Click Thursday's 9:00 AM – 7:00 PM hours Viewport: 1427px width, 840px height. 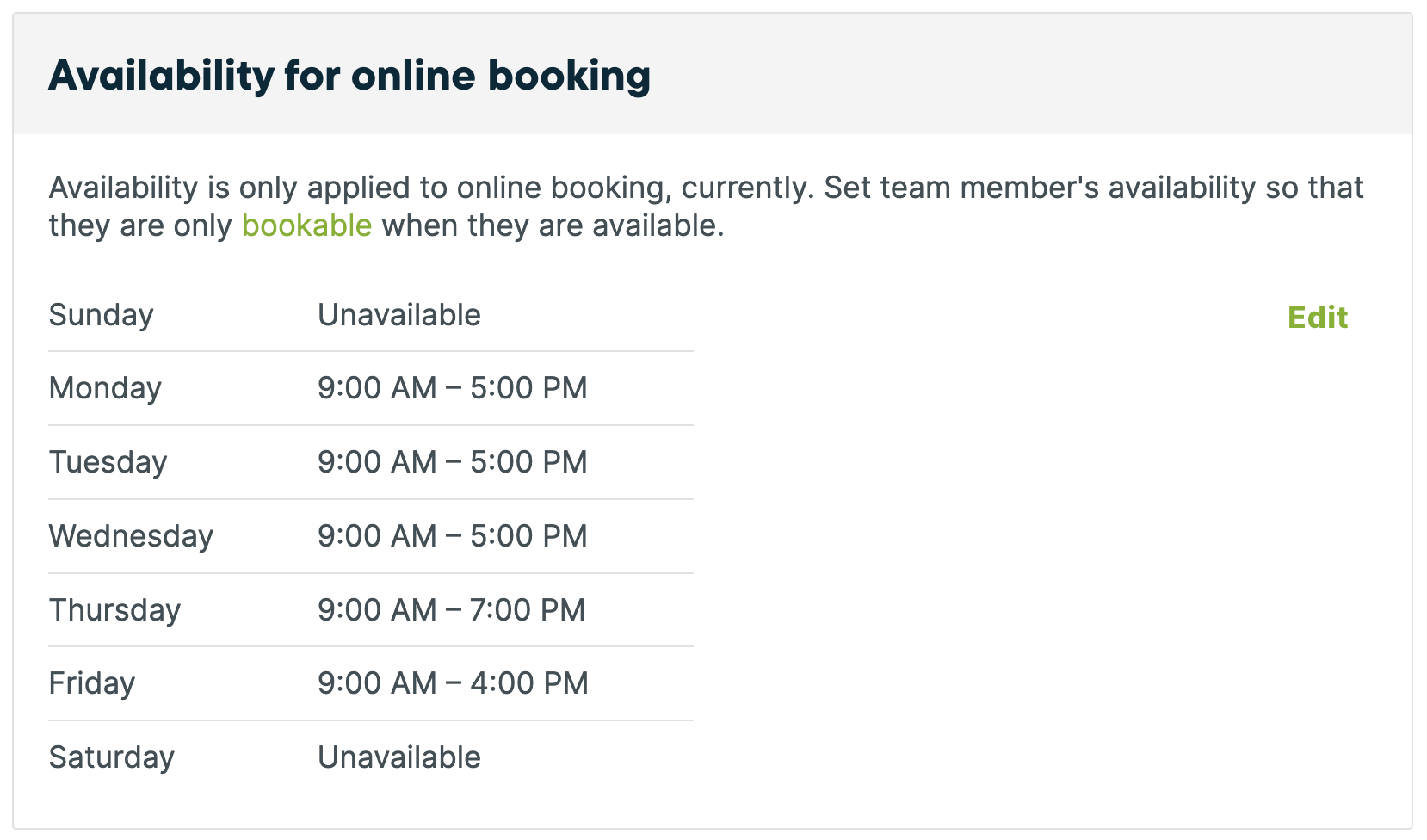pos(451,610)
